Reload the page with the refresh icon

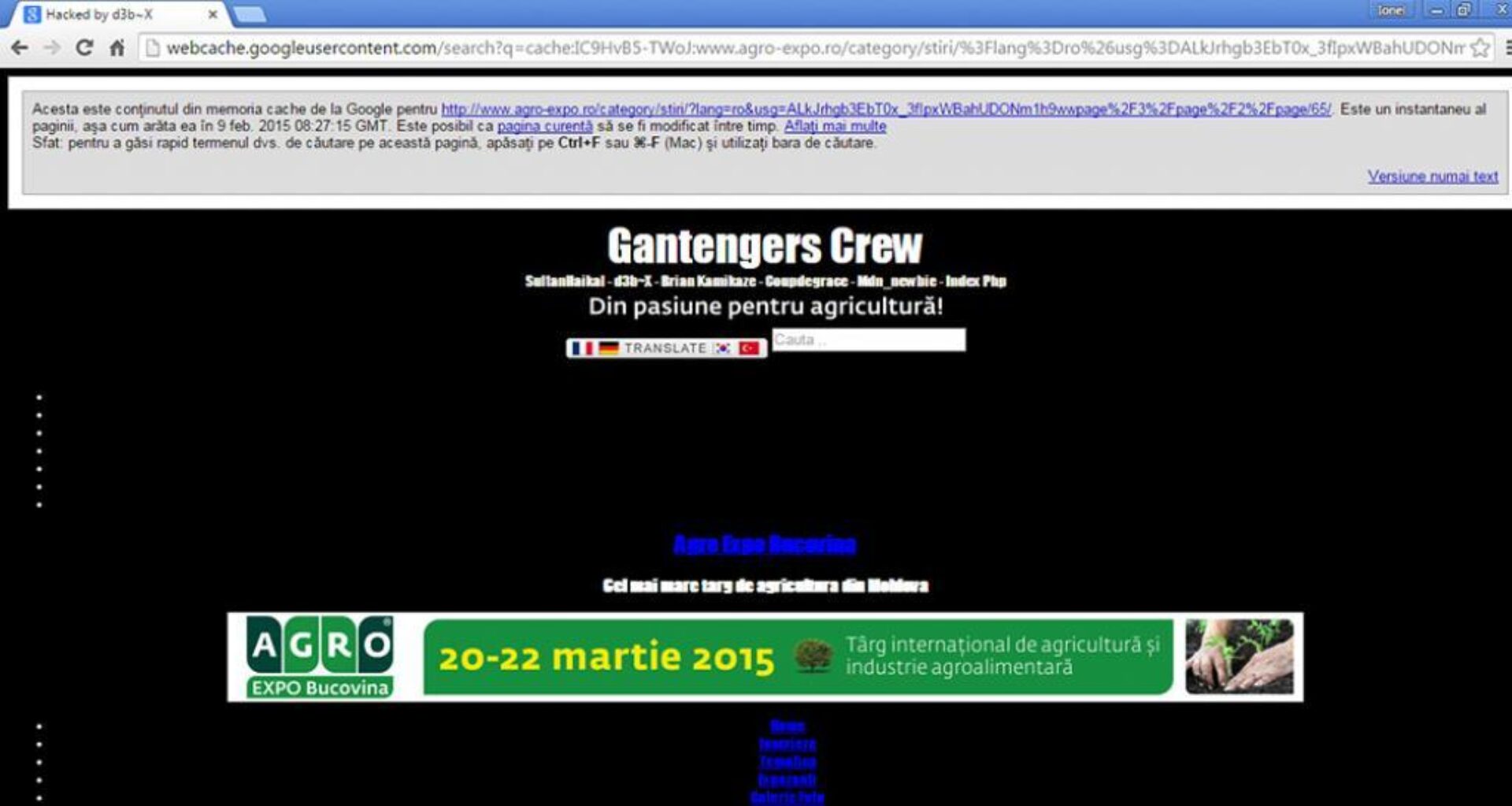[84, 48]
